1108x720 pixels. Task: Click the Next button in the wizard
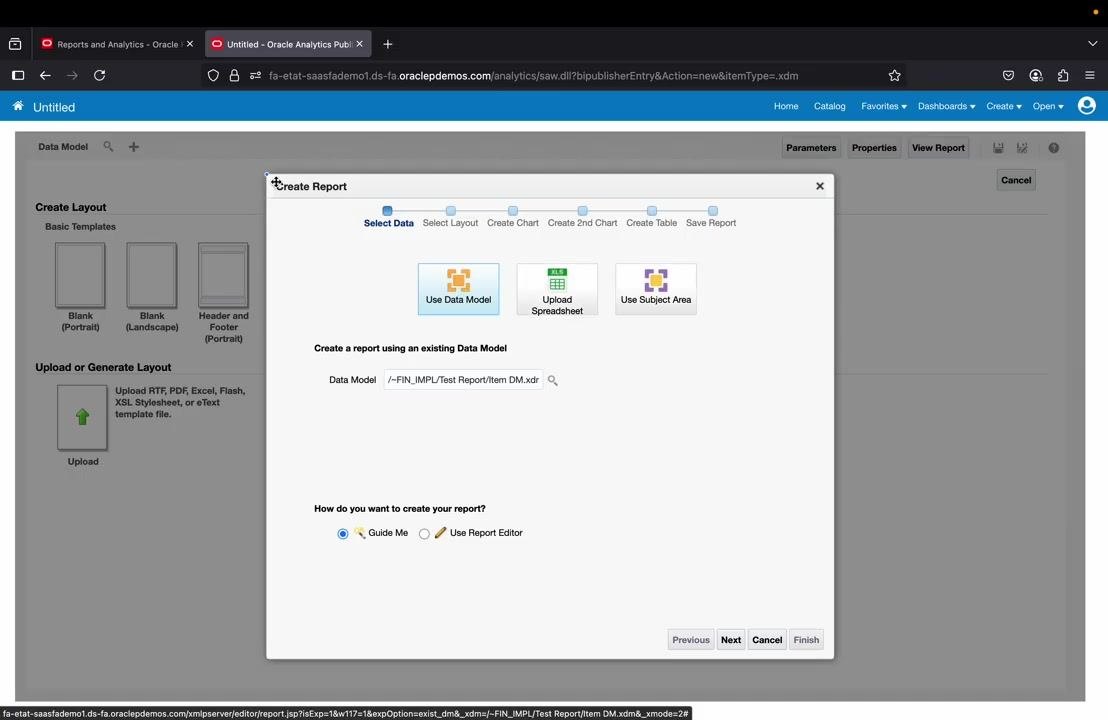(731, 639)
